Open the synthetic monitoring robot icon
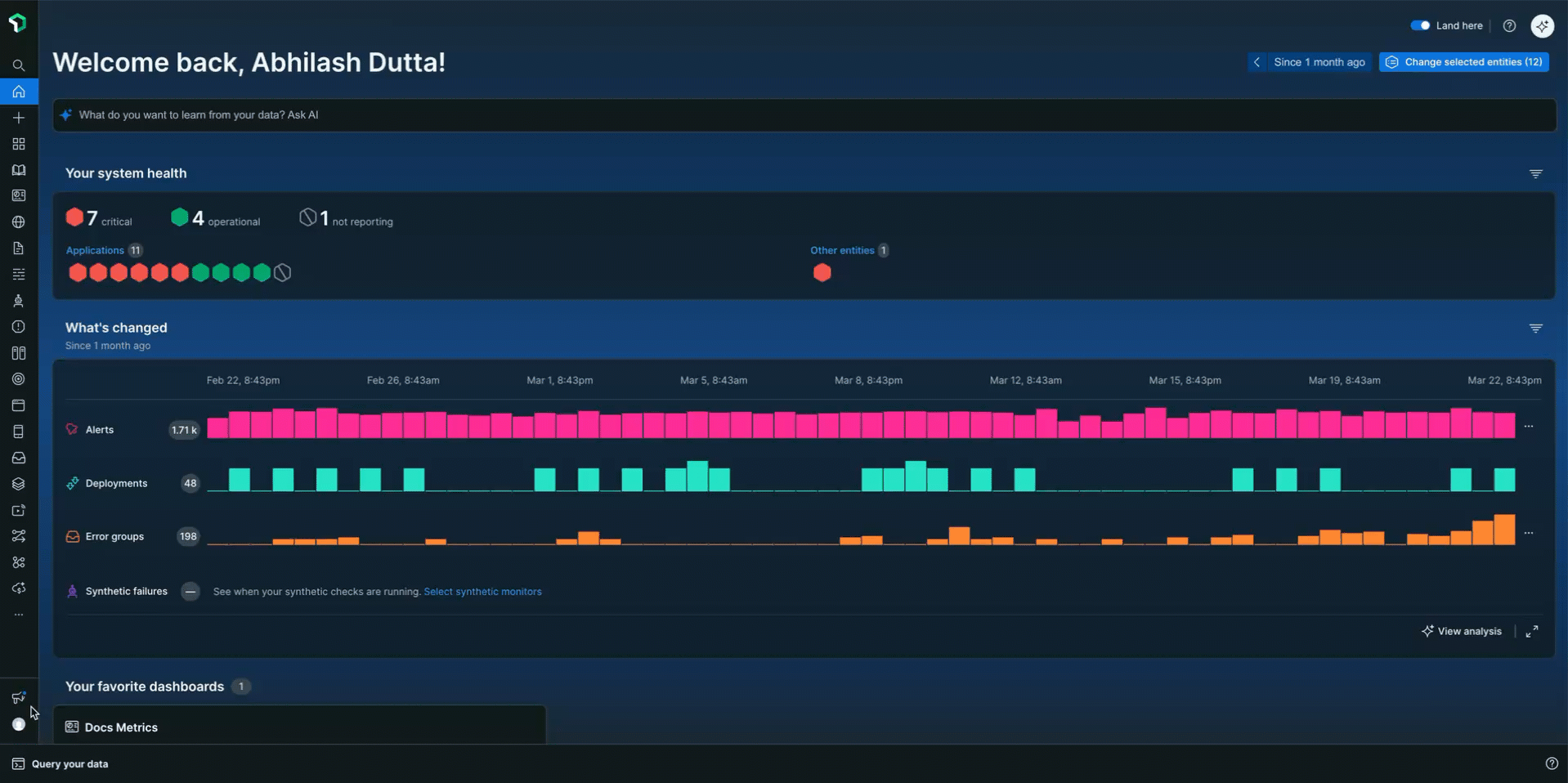The width and height of the screenshot is (1568, 783). point(18,301)
